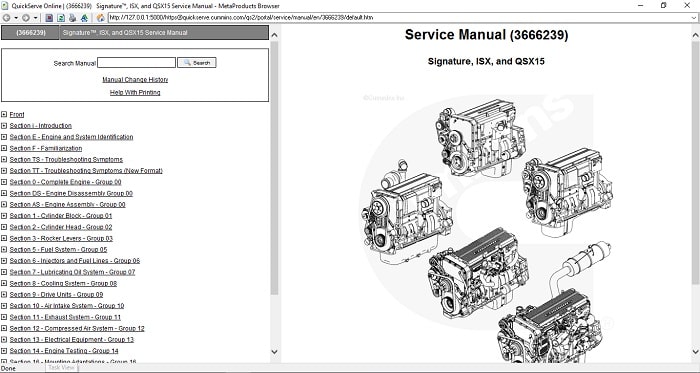Open Section 5 - Fuel System - Group 05 link
Viewport: 700px width, 373px height.
(58, 250)
